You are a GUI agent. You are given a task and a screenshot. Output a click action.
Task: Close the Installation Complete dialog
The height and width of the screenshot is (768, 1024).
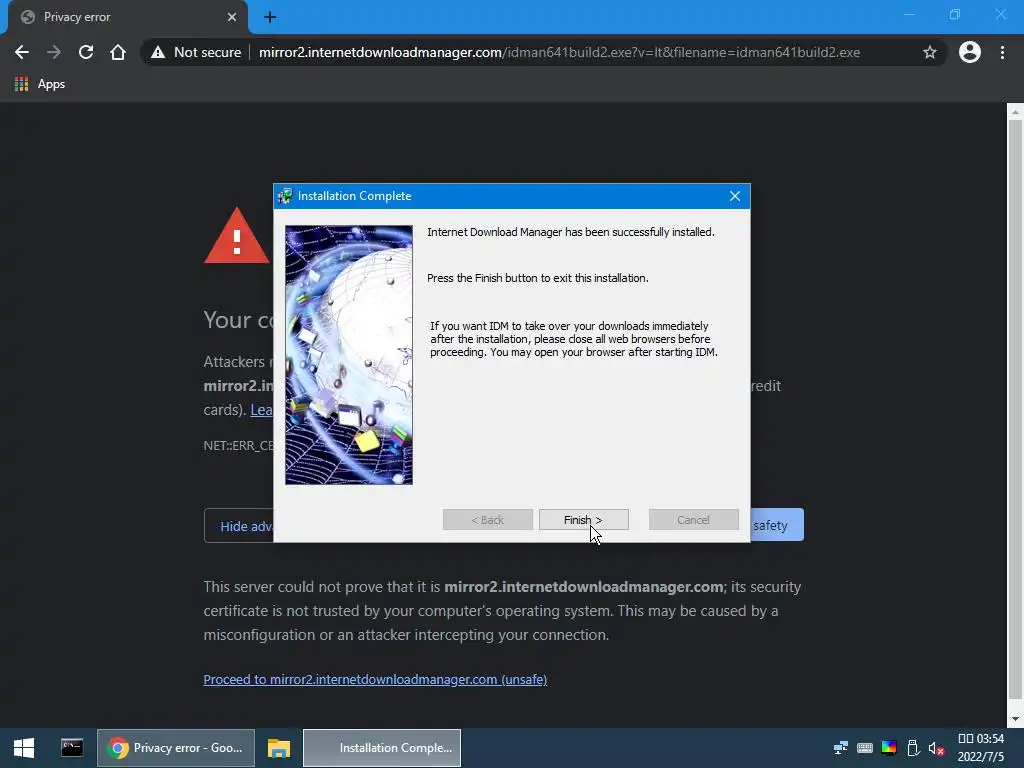[735, 196]
